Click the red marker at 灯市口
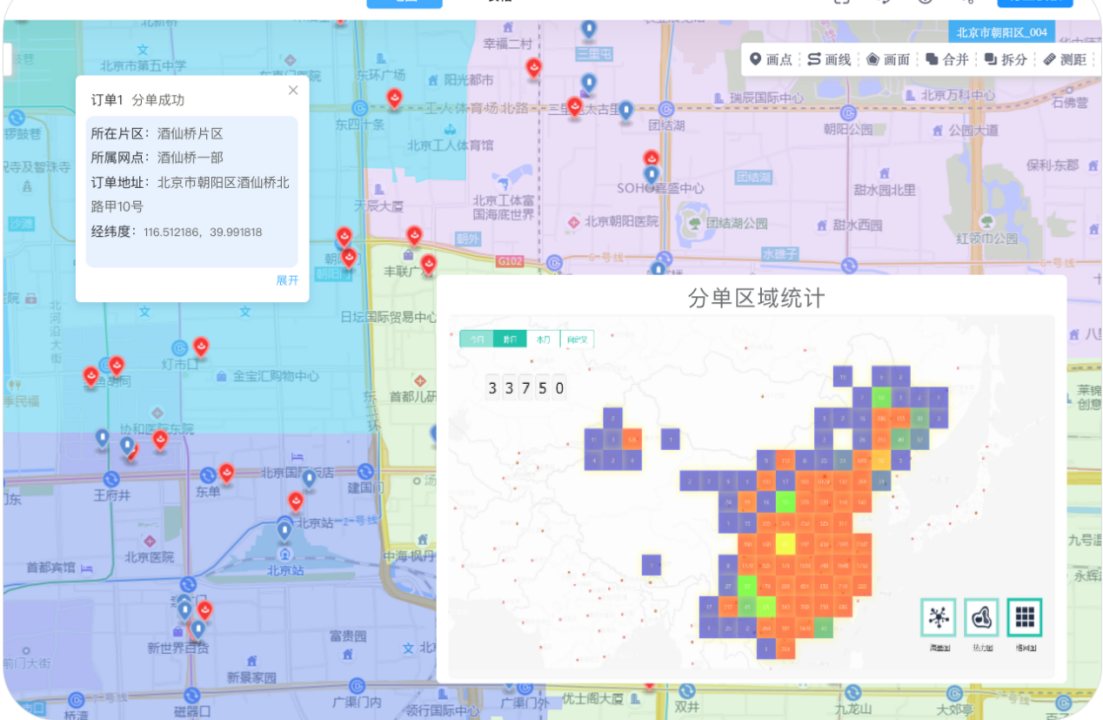The width and height of the screenshot is (1103, 720). tap(201, 346)
